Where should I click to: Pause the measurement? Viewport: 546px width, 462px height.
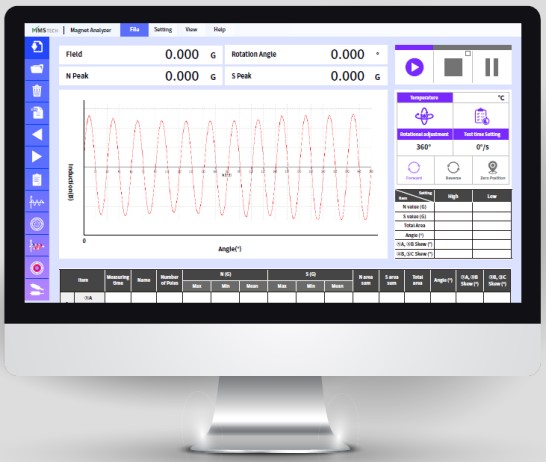click(492, 67)
